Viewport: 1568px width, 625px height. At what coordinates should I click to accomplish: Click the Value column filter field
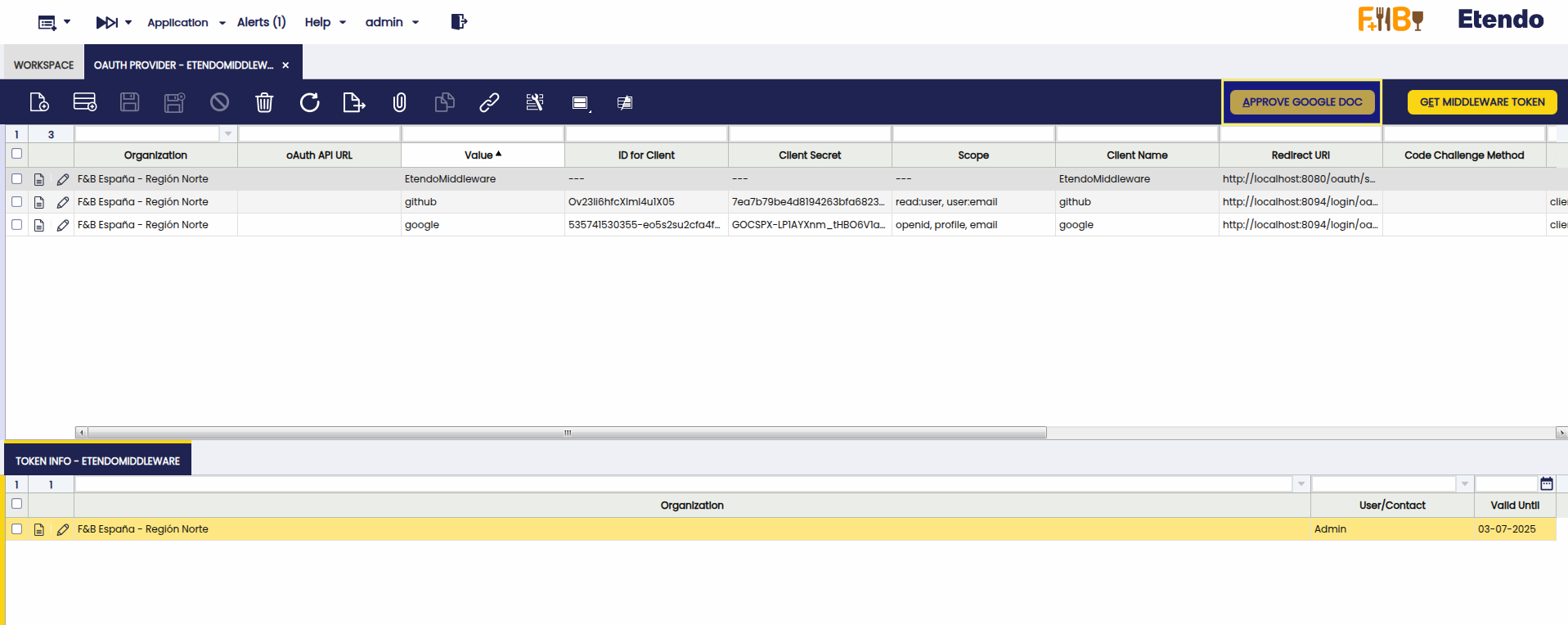tap(483, 133)
